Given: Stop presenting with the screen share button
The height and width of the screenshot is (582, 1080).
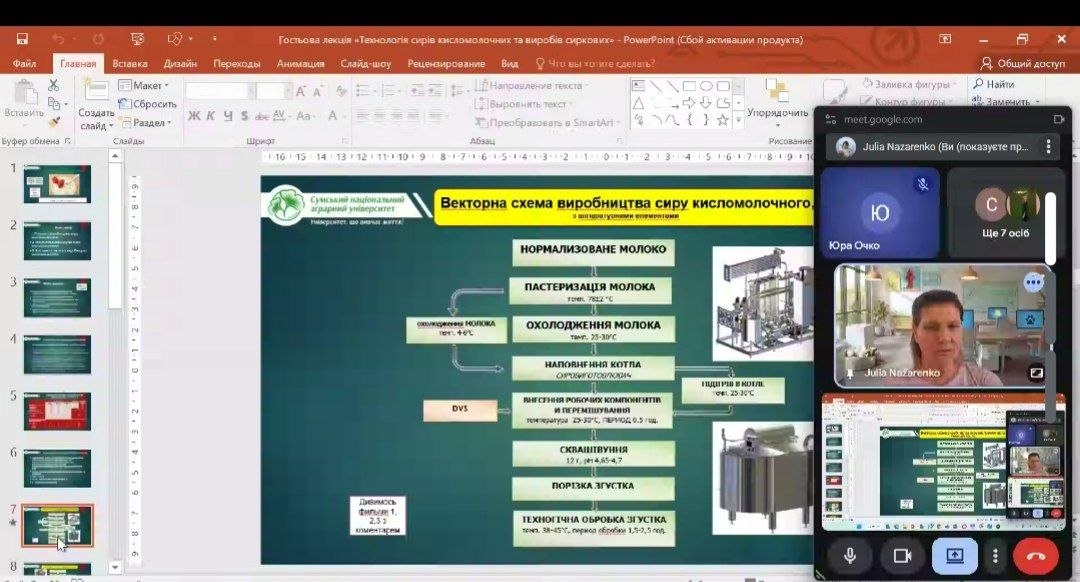Looking at the screenshot, I should 955,556.
